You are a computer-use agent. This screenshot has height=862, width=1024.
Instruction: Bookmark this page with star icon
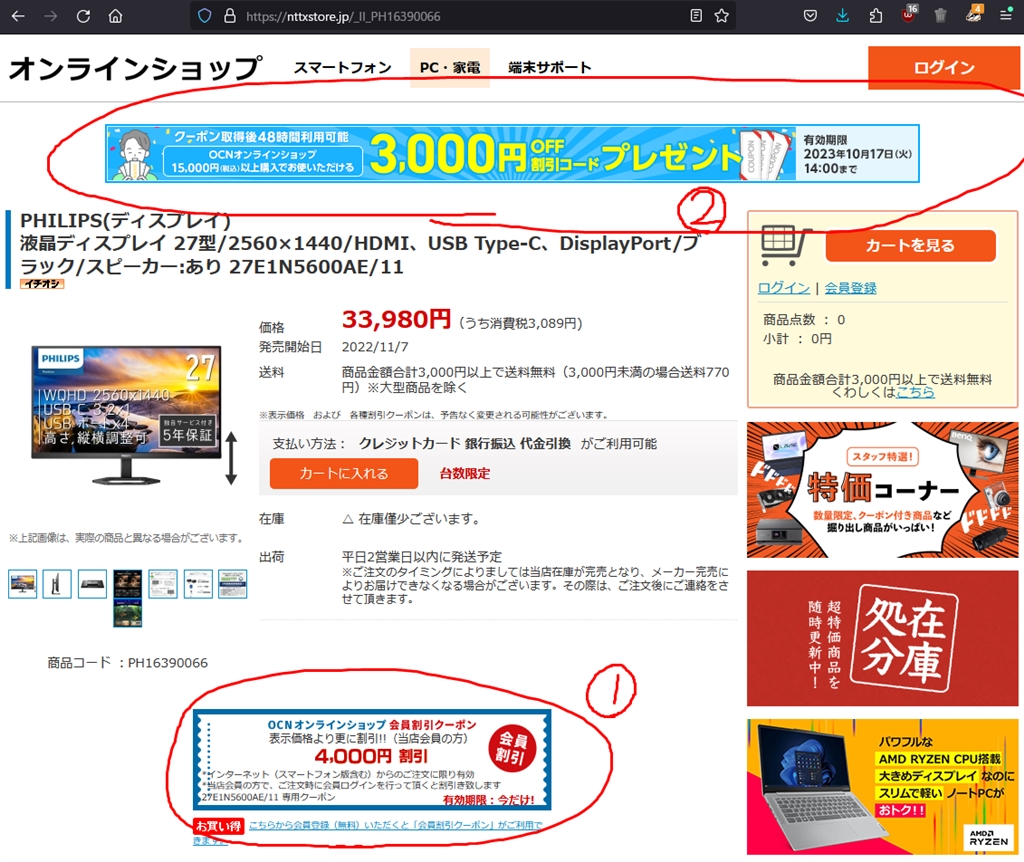click(x=721, y=16)
